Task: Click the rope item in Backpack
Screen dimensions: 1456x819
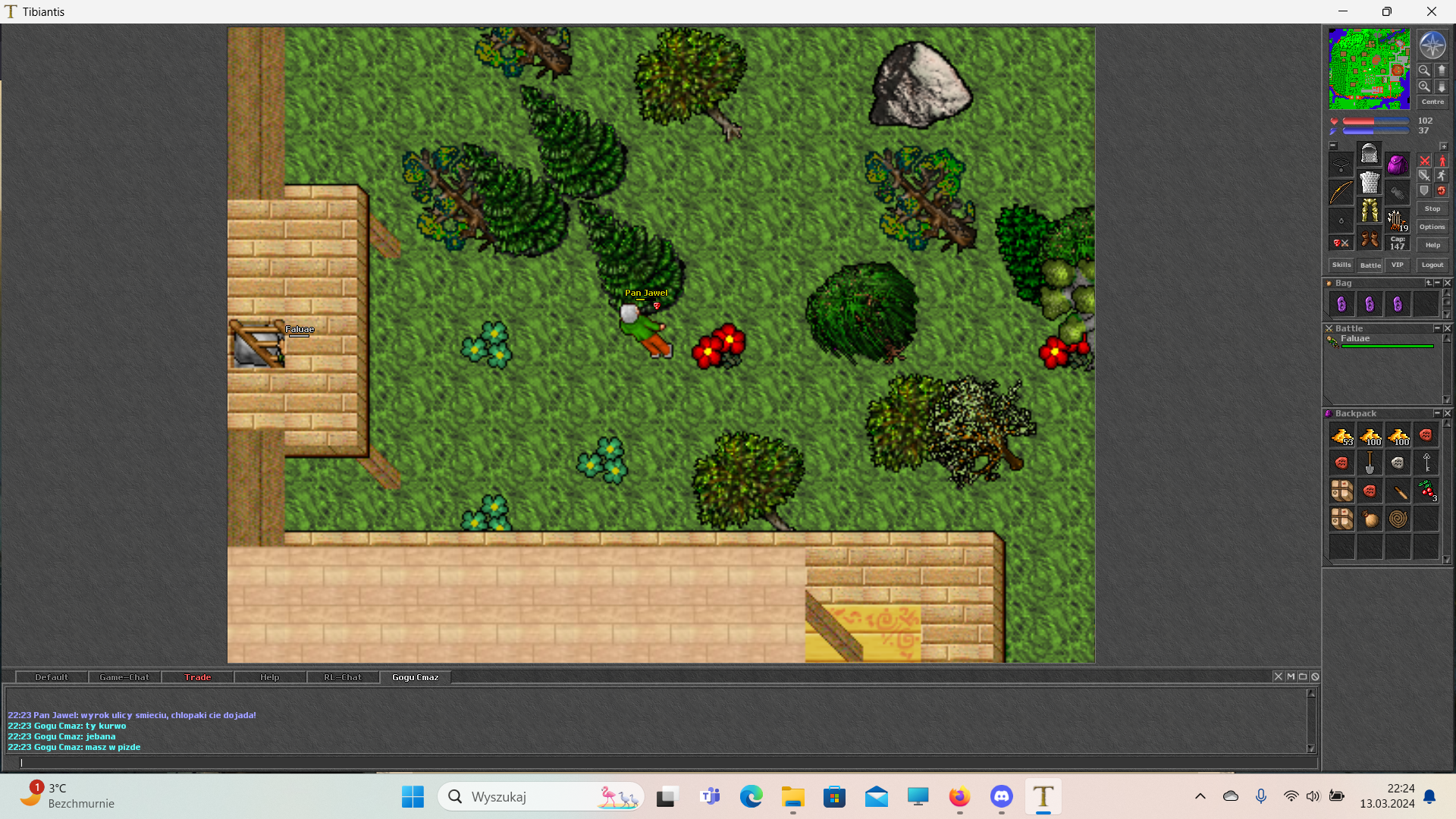Action: pos(1398,519)
